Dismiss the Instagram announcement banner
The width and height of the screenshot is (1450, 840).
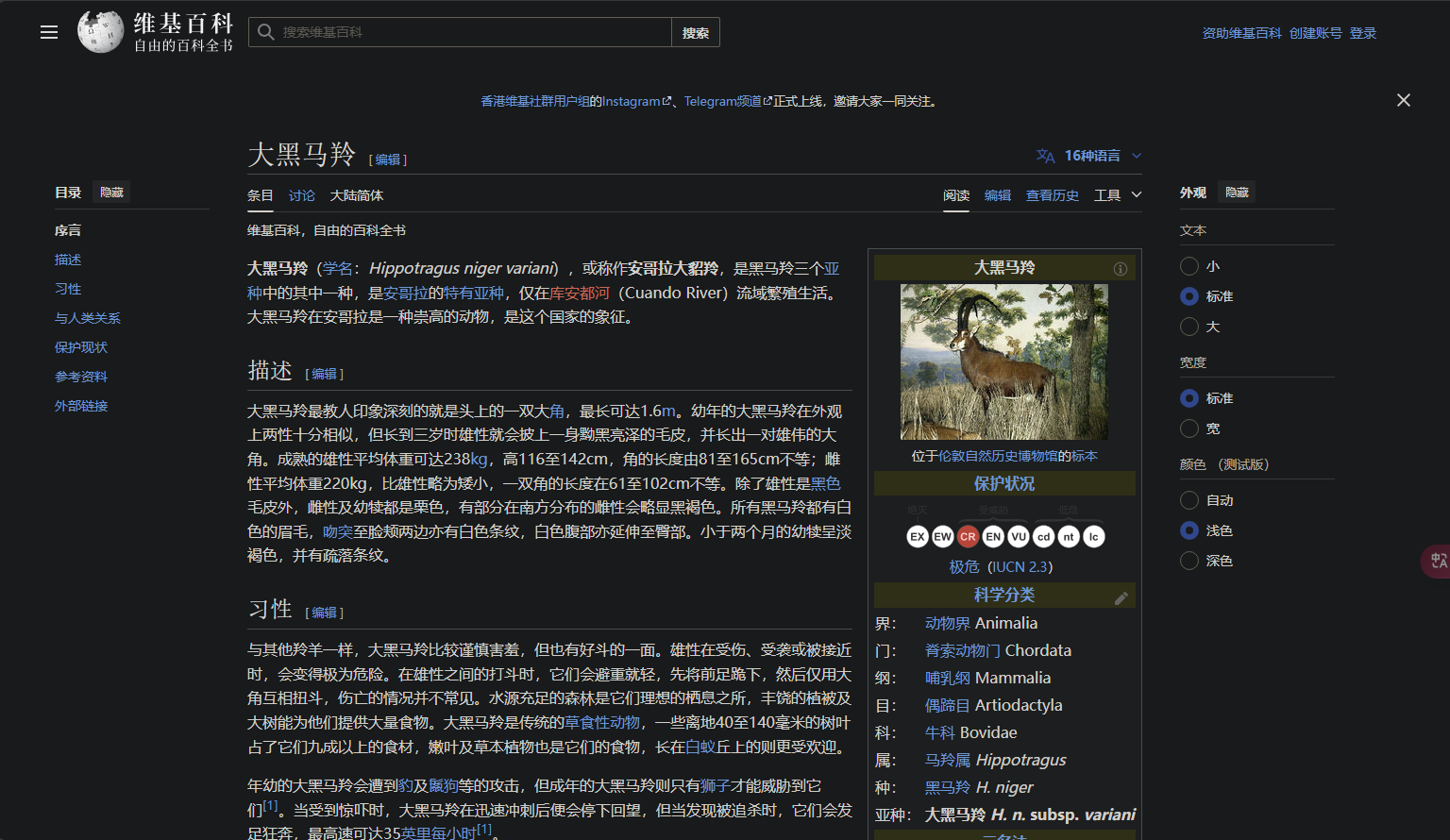[1403, 100]
